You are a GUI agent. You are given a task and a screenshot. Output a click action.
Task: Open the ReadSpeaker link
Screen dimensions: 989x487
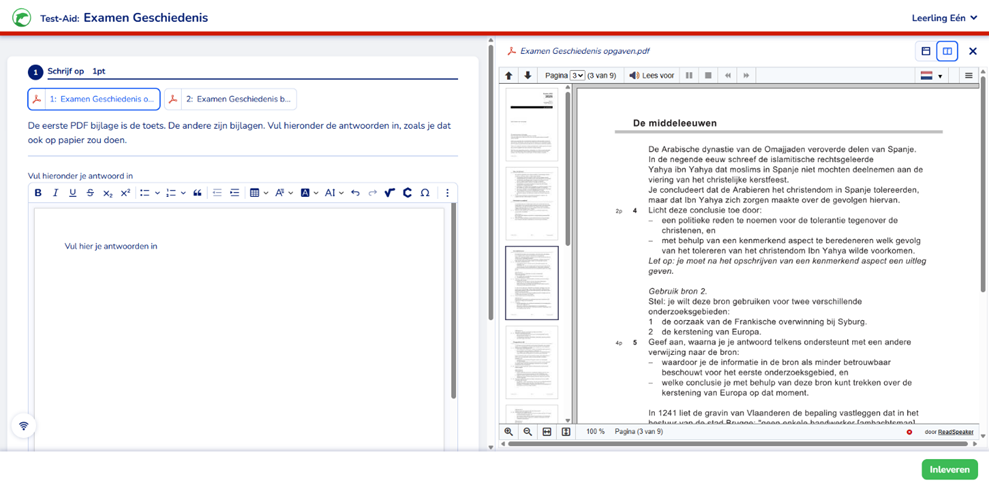[955, 432]
